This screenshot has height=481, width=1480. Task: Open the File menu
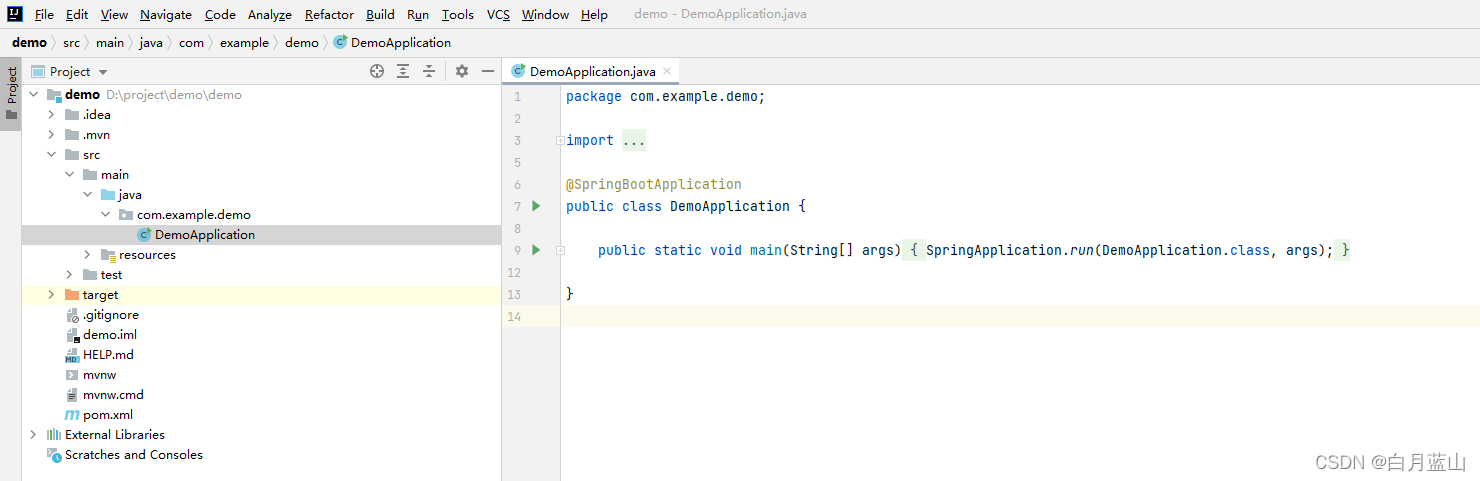click(44, 14)
